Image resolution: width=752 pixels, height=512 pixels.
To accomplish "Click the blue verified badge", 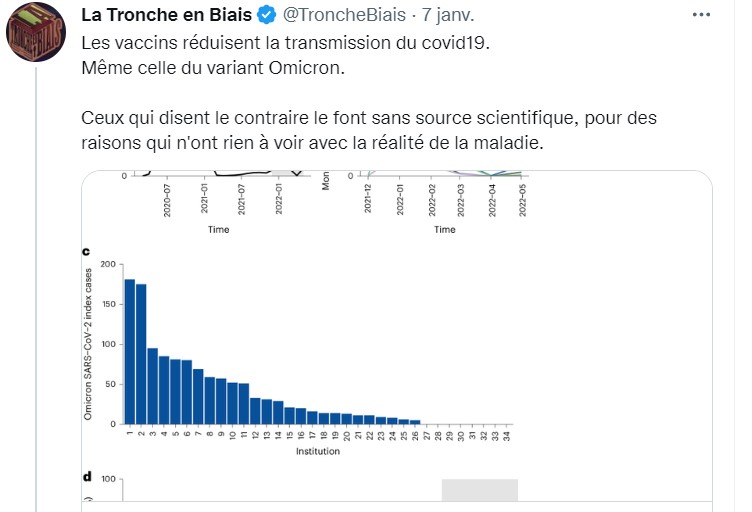I will coord(265,16).
